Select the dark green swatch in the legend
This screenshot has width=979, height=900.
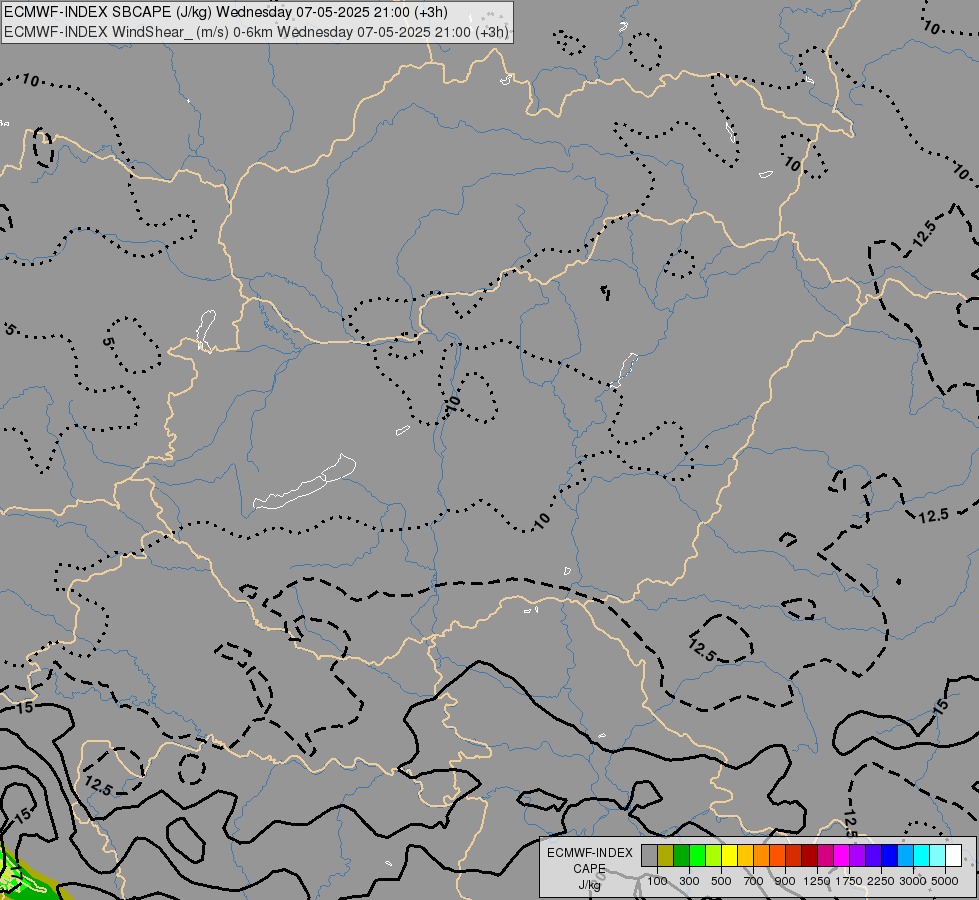click(681, 855)
